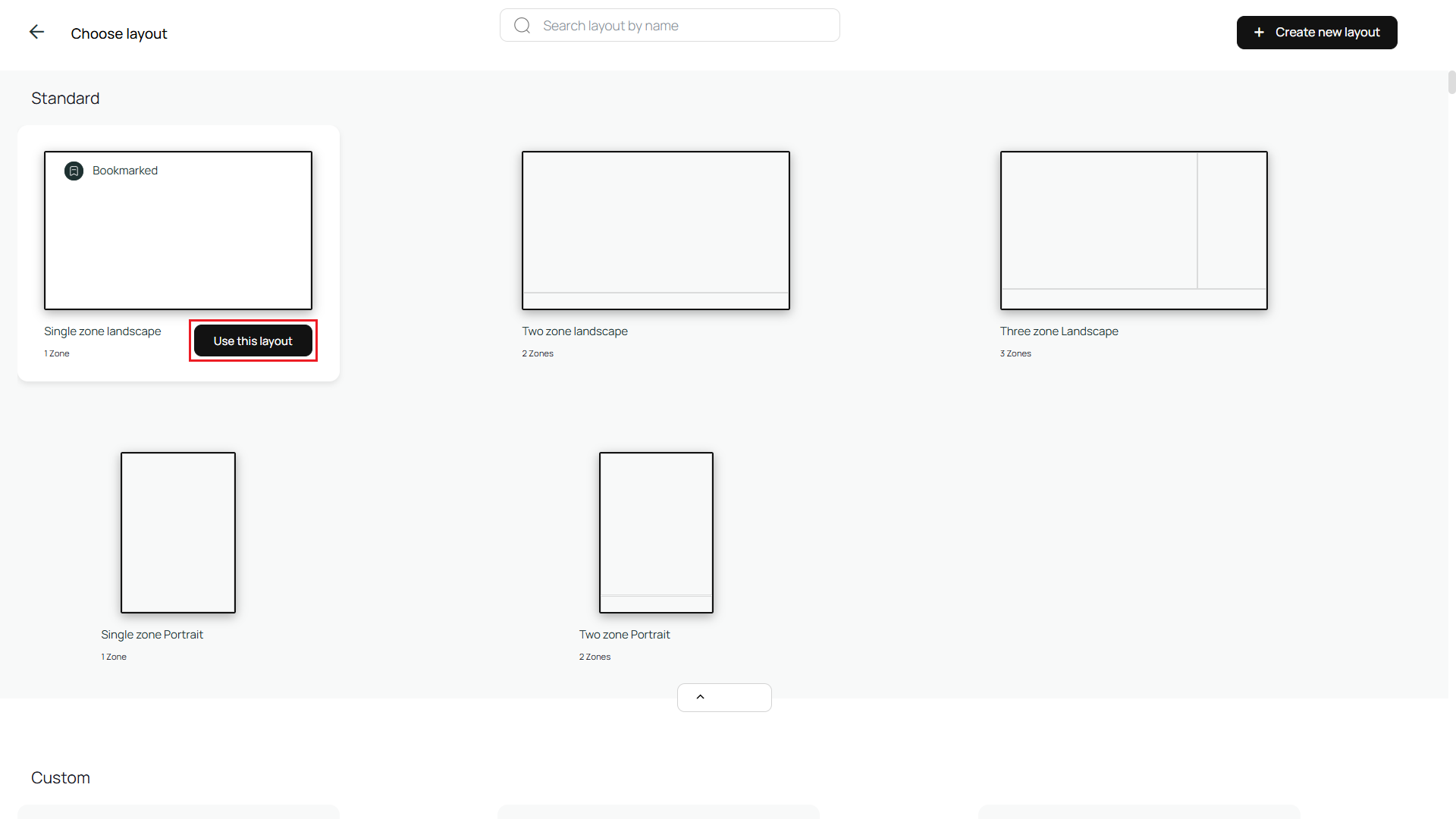This screenshot has height=819, width=1456.
Task: Click the Use this layout button
Action: click(253, 340)
